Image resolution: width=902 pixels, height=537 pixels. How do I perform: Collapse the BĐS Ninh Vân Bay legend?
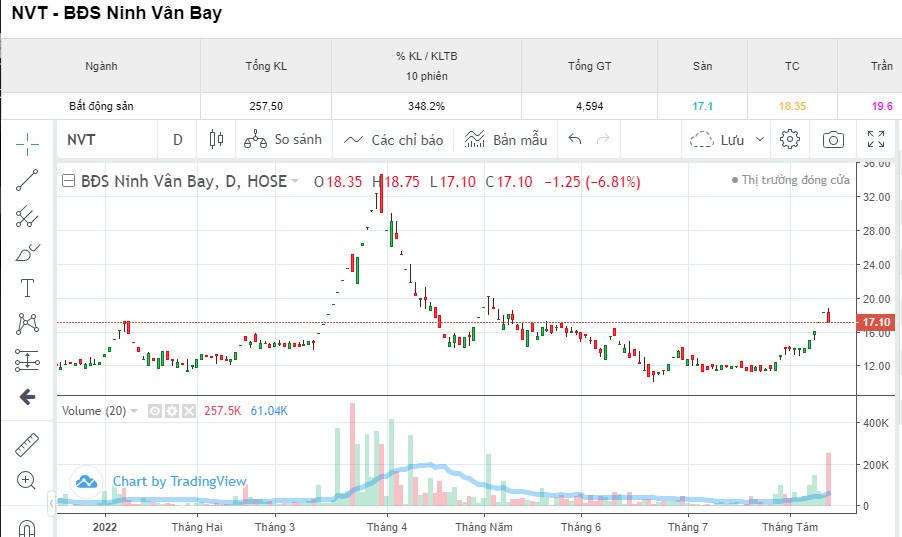pos(68,181)
